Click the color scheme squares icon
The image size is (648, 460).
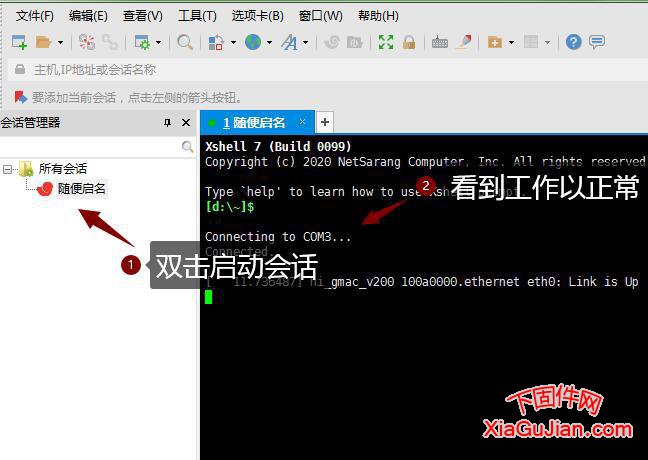(x=216, y=42)
